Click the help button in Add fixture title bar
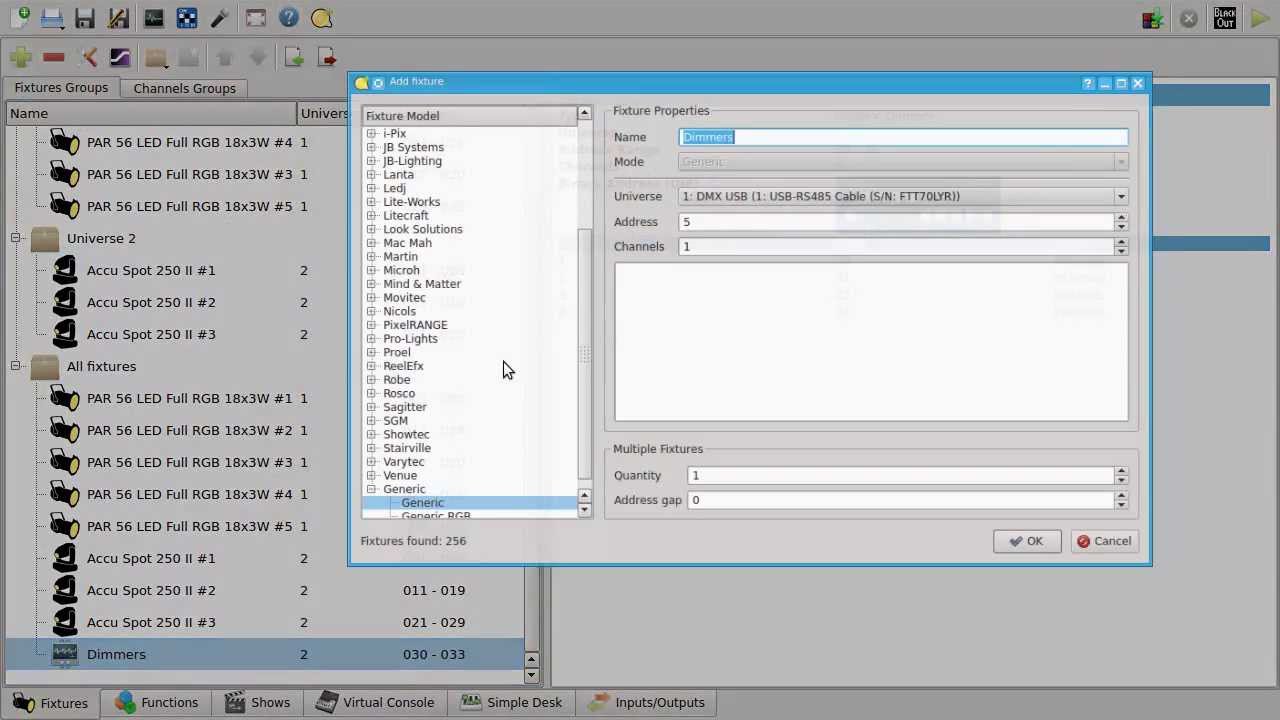 click(1088, 84)
